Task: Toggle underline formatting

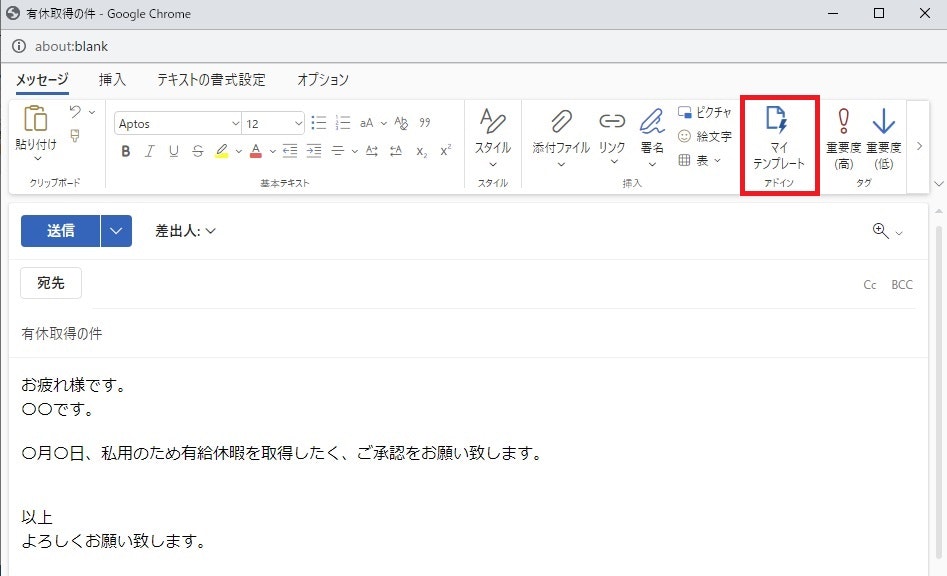Action: [x=174, y=152]
